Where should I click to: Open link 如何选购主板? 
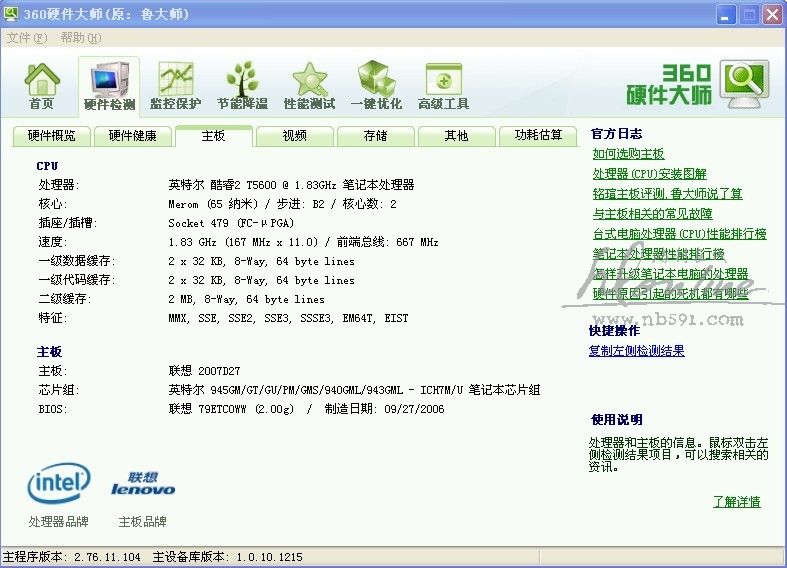[x=628, y=154]
